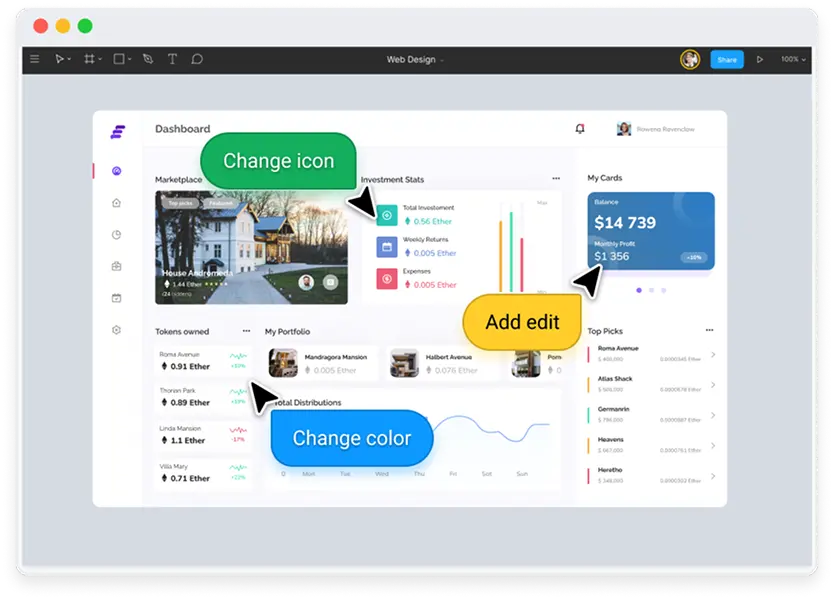
Task: Click the notification bell on the dashboard
Action: coord(580,128)
